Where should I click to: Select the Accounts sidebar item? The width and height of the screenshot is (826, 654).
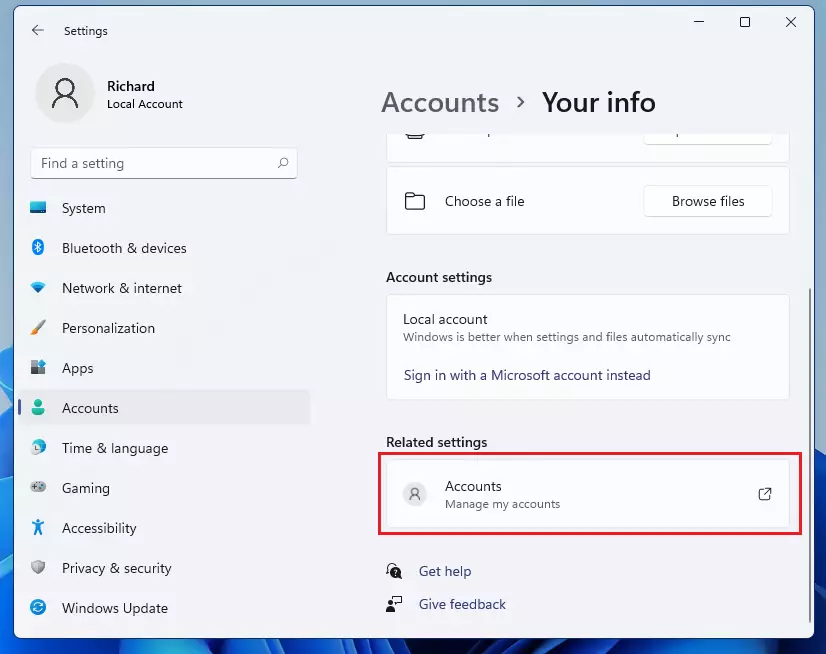click(x=164, y=408)
